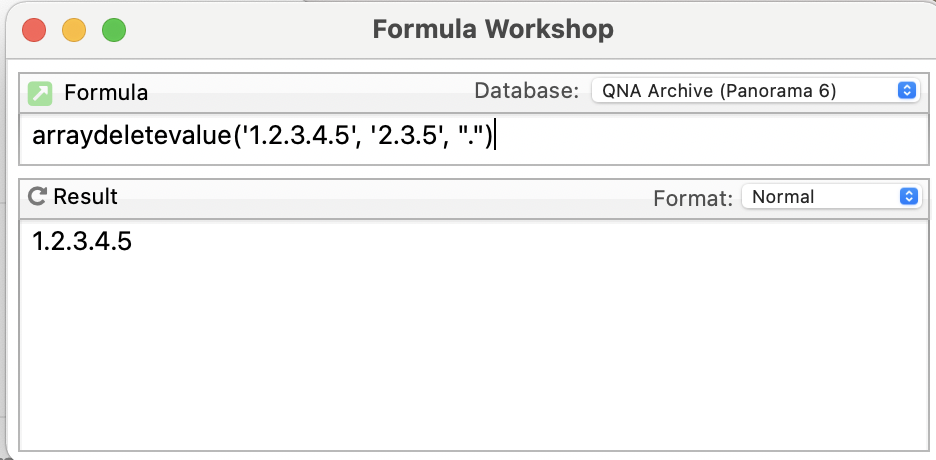Click the "Database:" label text
This screenshot has width=936, height=460.
pos(526,91)
